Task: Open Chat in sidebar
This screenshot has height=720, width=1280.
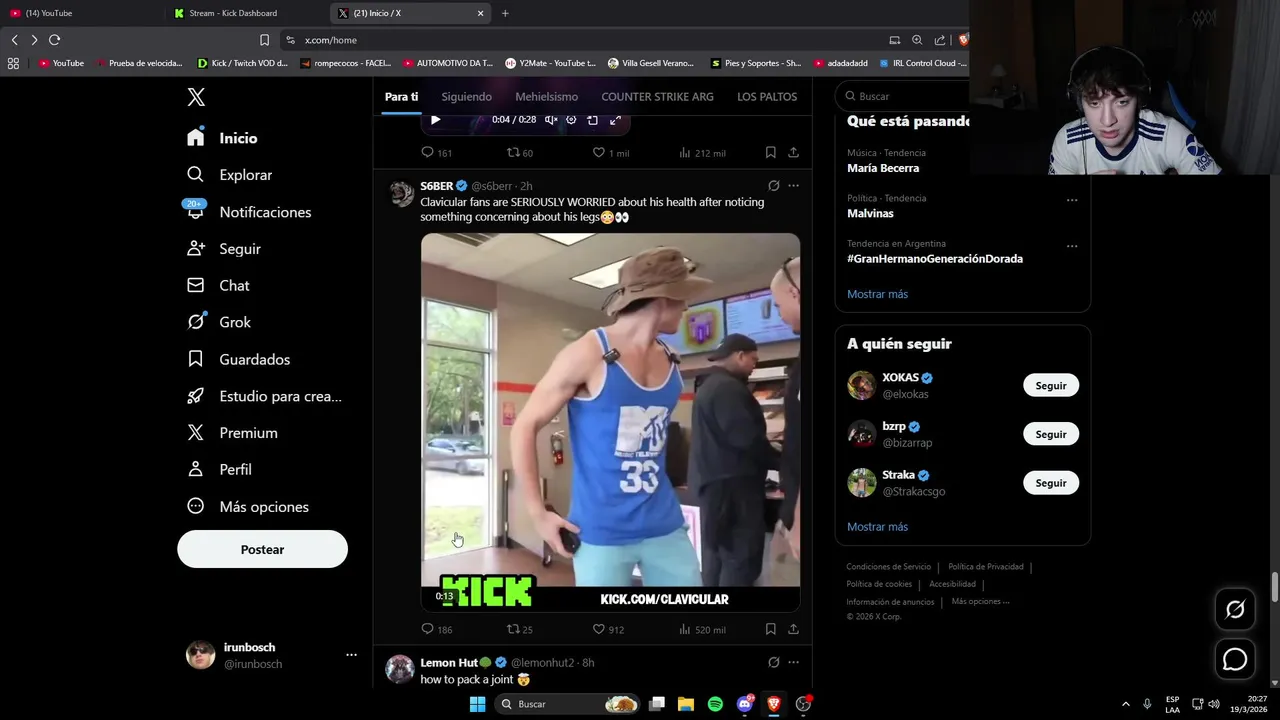Action: tap(218, 286)
